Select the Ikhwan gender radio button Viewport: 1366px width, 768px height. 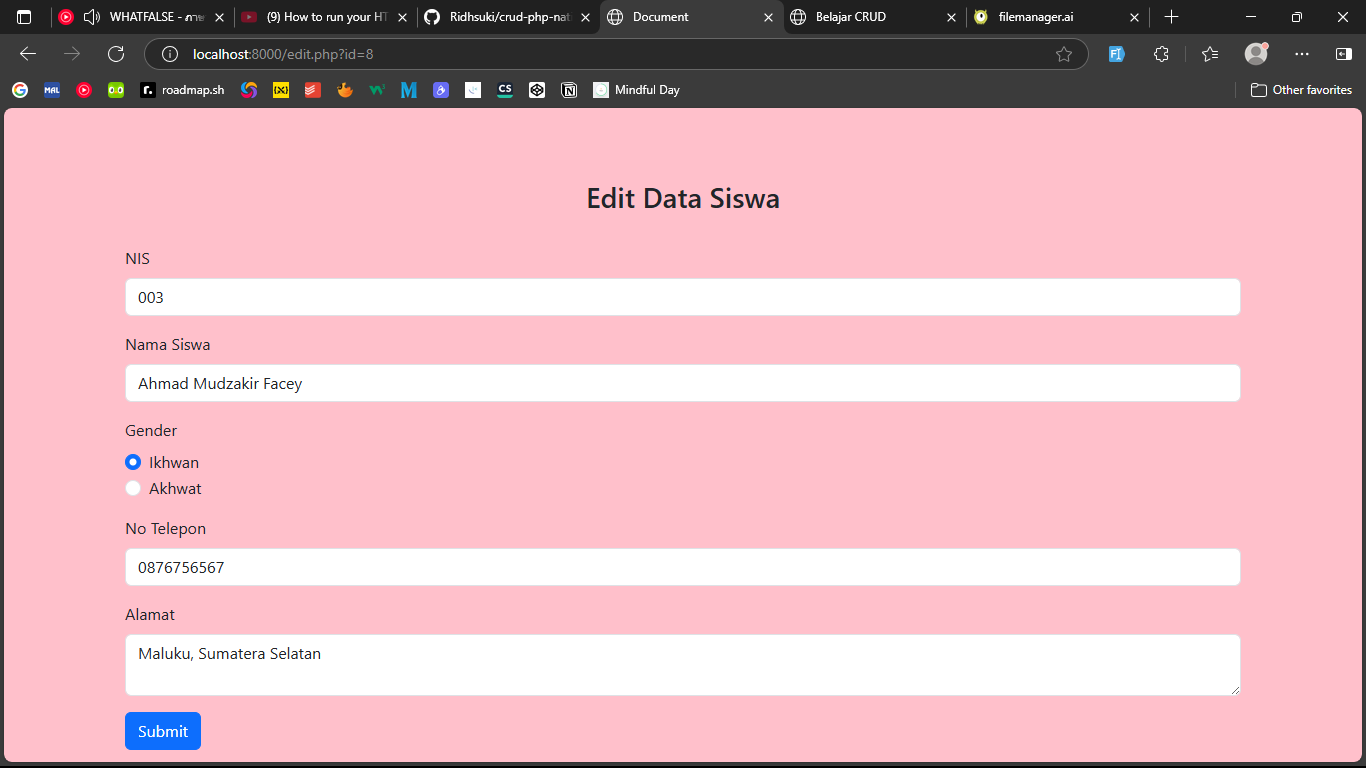coord(133,462)
